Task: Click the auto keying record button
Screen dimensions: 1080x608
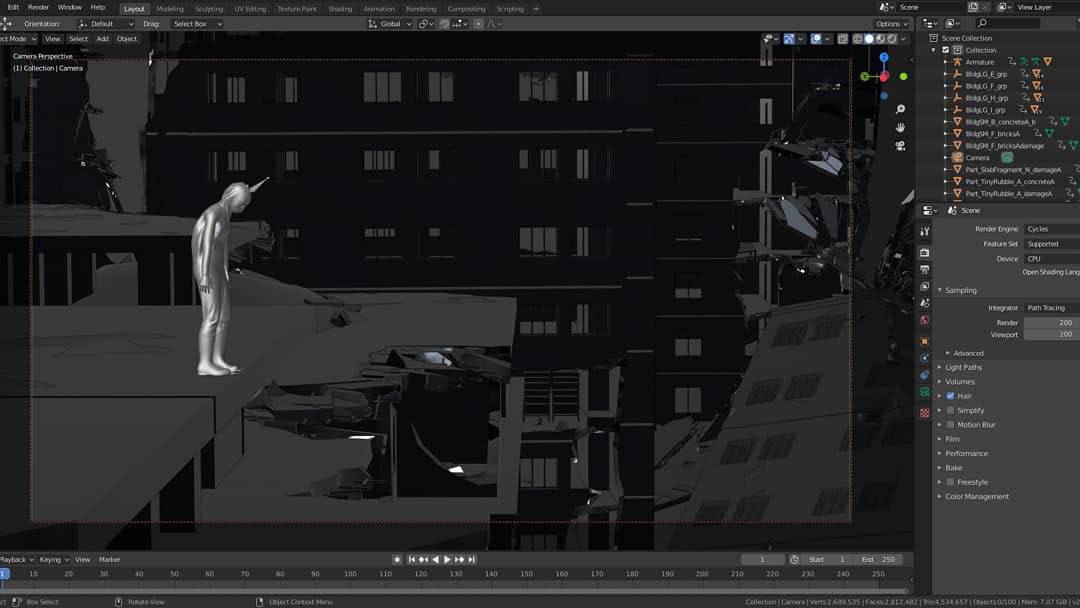Action: 397,560
